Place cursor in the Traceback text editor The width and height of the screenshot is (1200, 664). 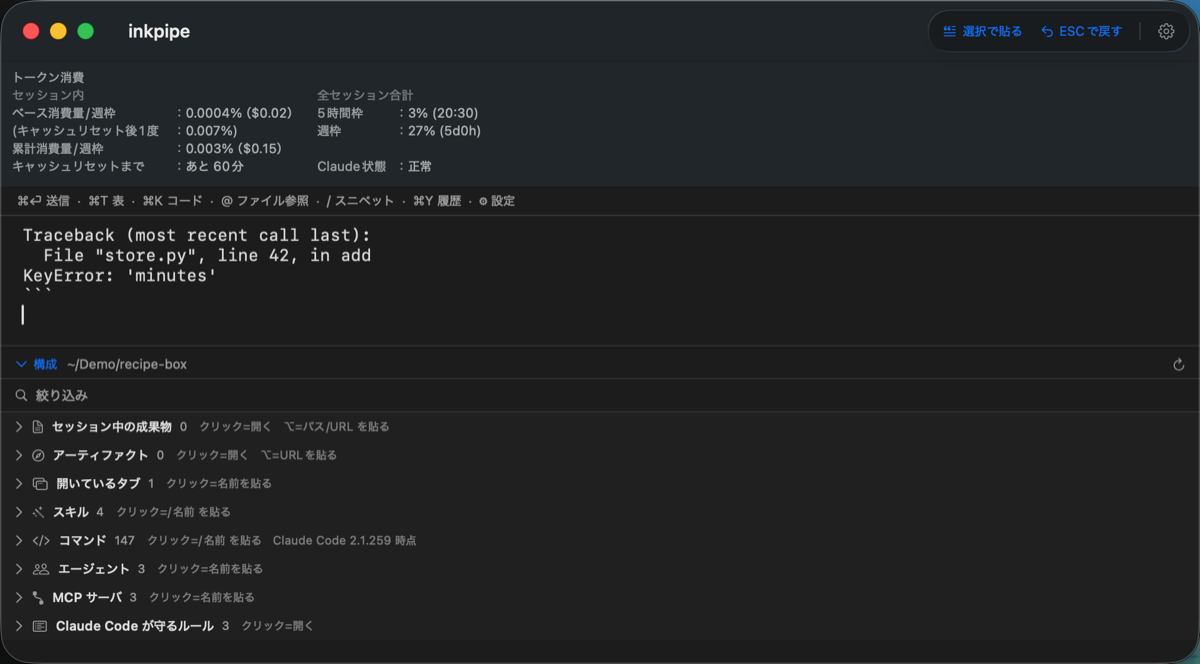(x=600, y=280)
